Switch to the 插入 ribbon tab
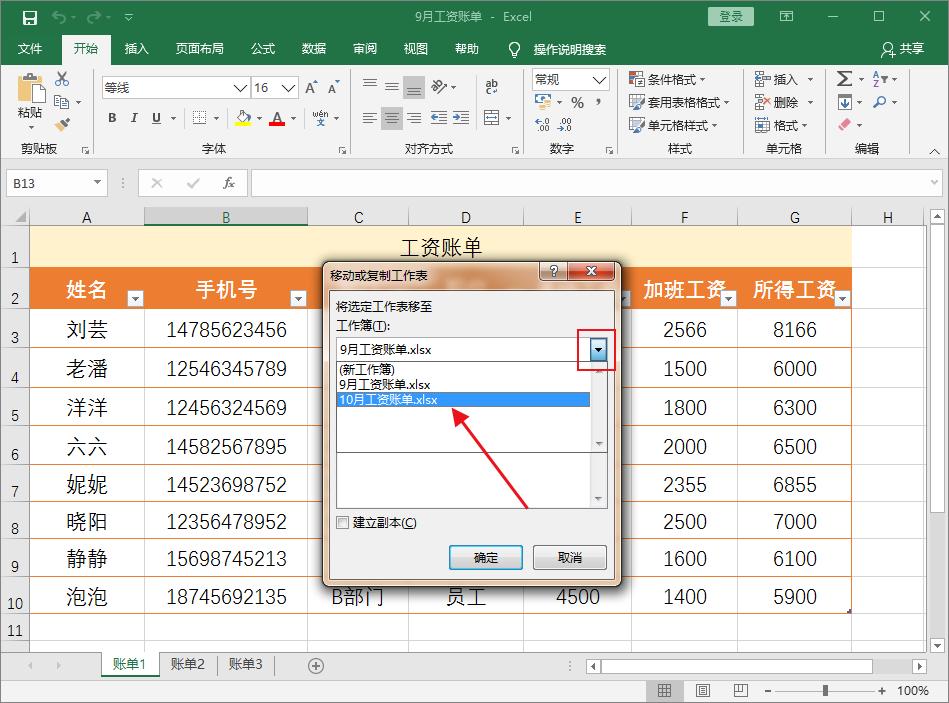Image resolution: width=949 pixels, height=703 pixels. point(137,50)
